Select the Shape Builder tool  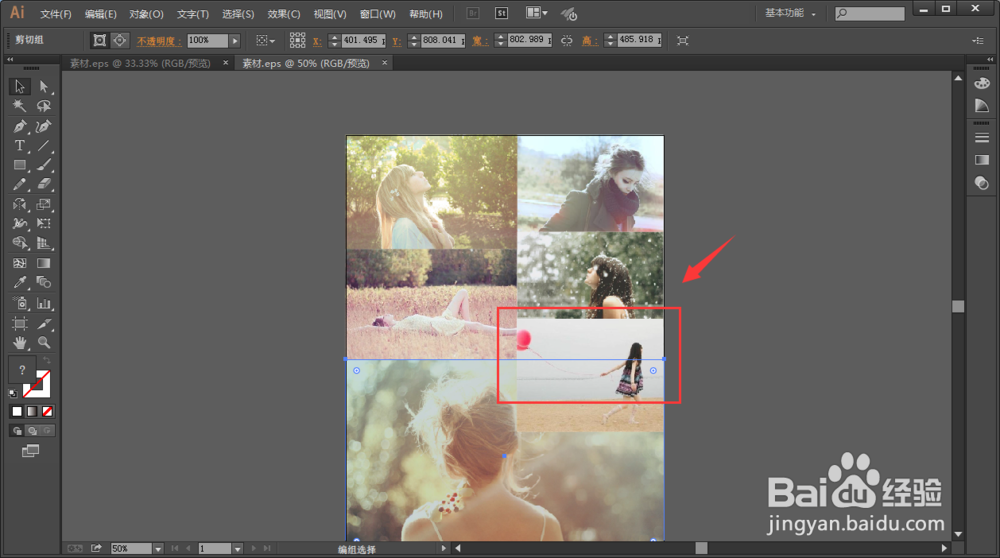(20, 243)
